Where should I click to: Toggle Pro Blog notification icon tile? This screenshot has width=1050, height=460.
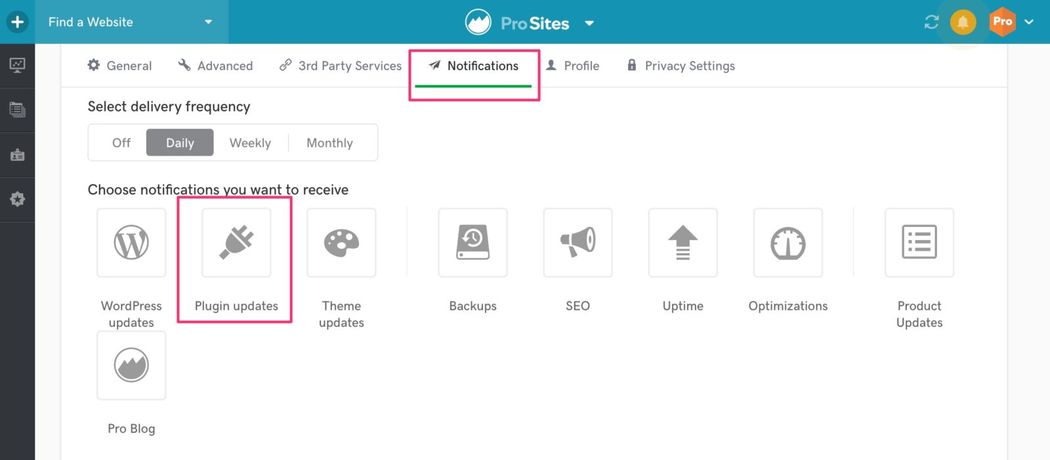131,366
